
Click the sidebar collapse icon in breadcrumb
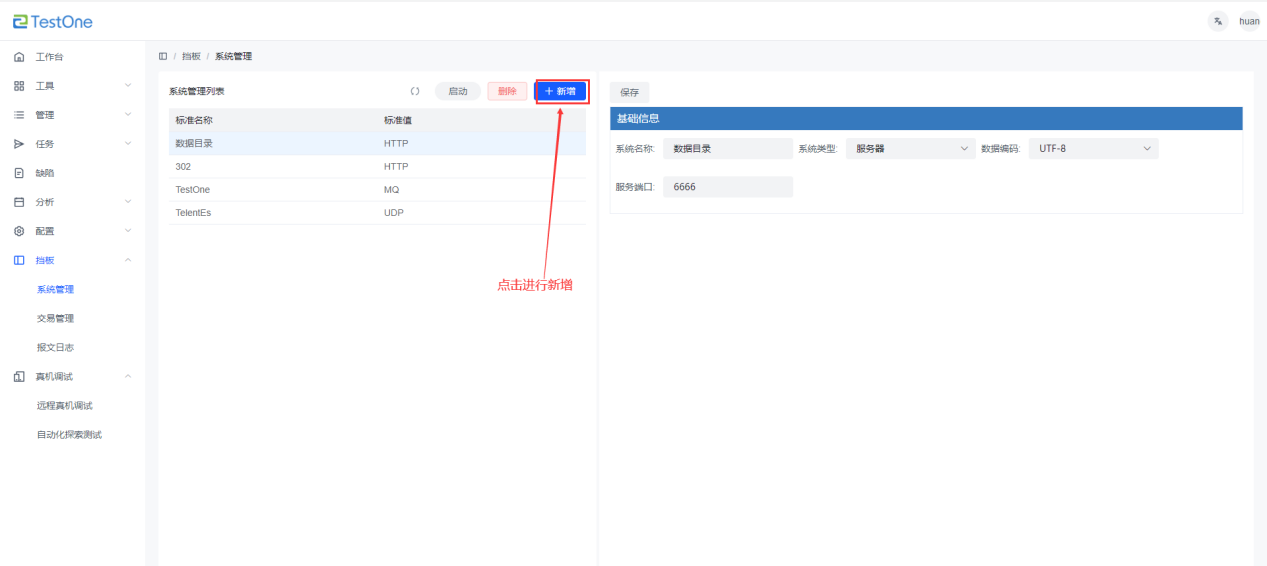(163, 56)
